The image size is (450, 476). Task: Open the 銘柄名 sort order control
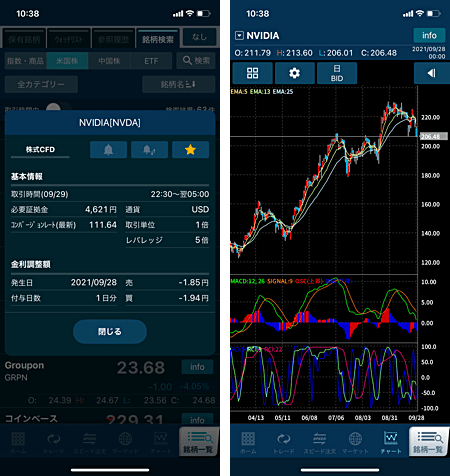coord(178,84)
